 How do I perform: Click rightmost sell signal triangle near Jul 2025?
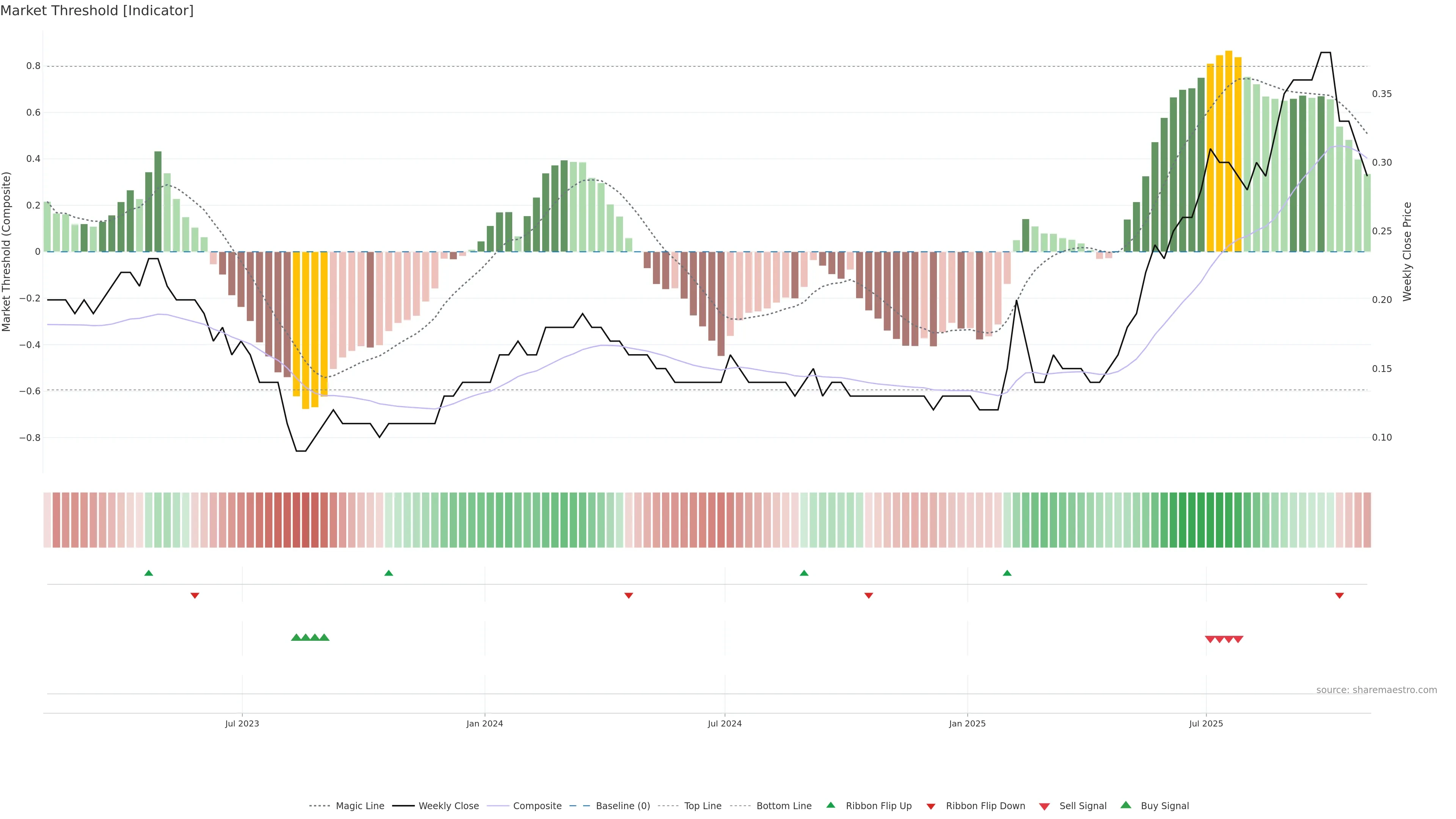1238,639
